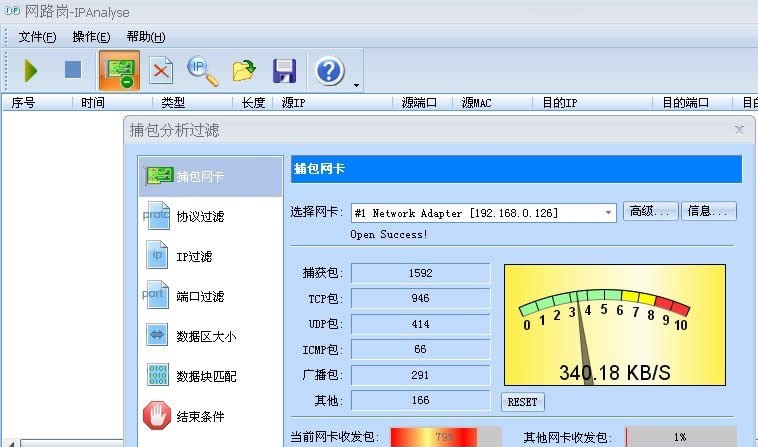
Task: Clear packets with the red X document icon
Action: tap(161, 71)
